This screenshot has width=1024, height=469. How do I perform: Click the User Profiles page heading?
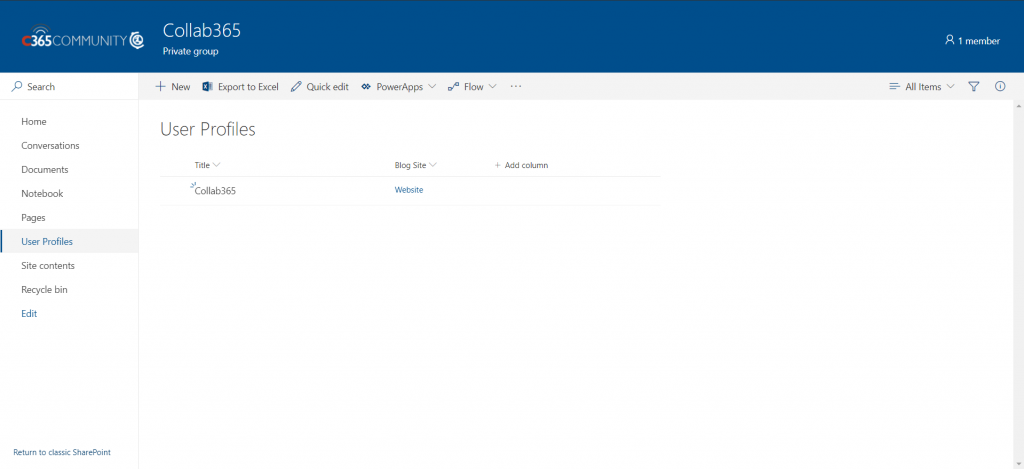click(208, 129)
